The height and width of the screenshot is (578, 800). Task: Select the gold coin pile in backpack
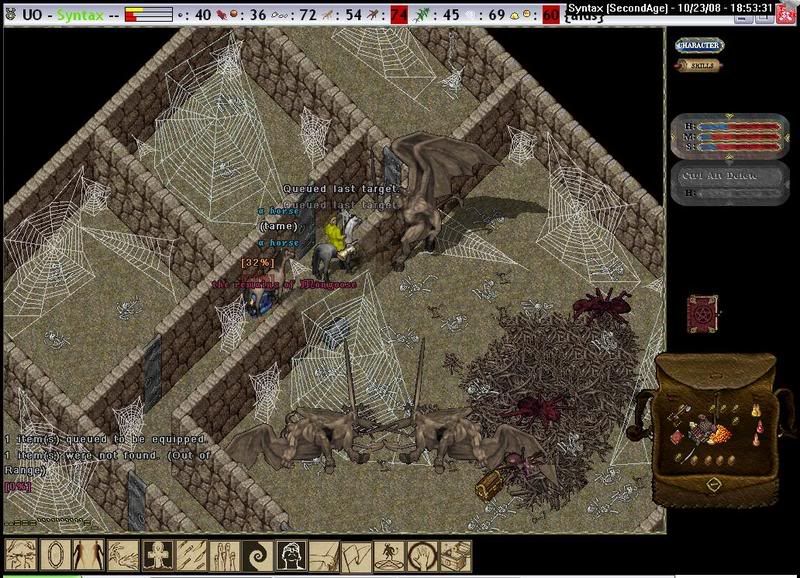721,435
